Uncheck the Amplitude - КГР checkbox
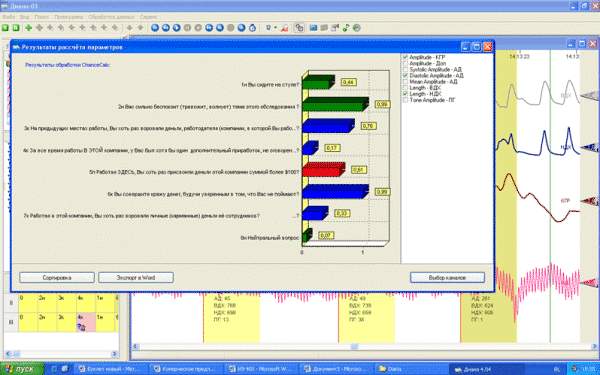Screen dimensions: 600x375 [405, 57]
